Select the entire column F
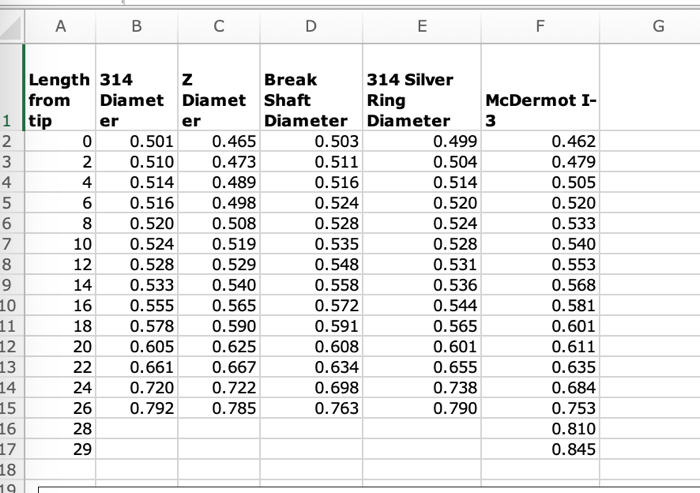 click(x=541, y=28)
